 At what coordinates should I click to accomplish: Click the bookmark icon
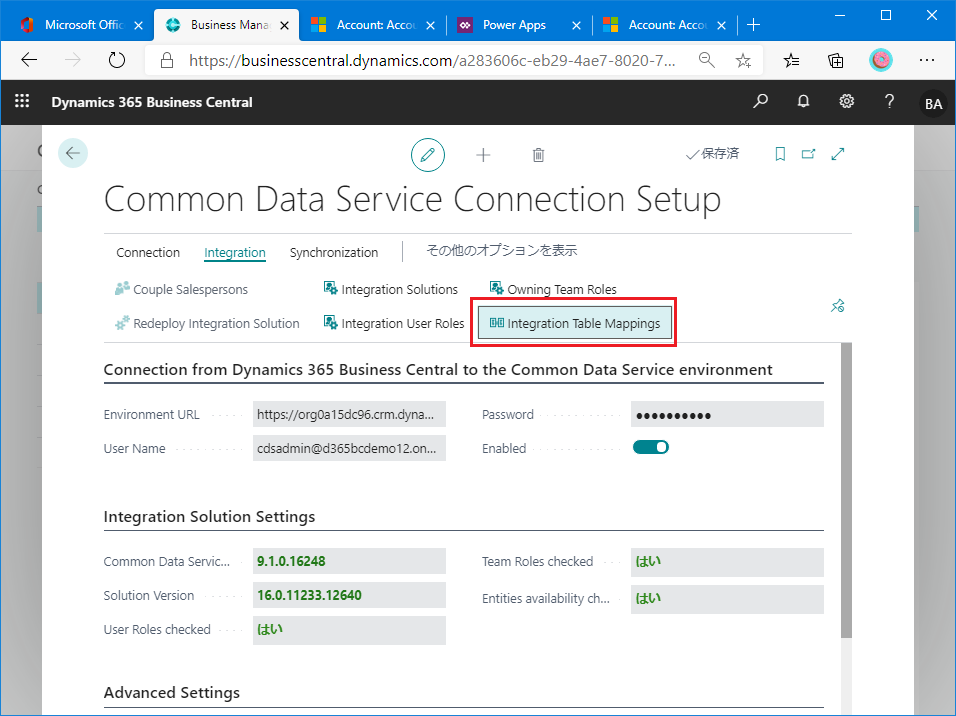pyautogui.click(x=780, y=154)
